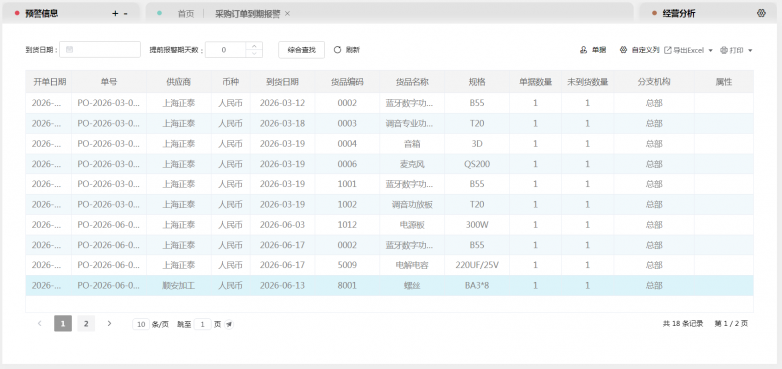This screenshot has height=369, width=782.
Task: Select row with 到货日期 2026-03-12
Action: pyautogui.click(x=390, y=103)
